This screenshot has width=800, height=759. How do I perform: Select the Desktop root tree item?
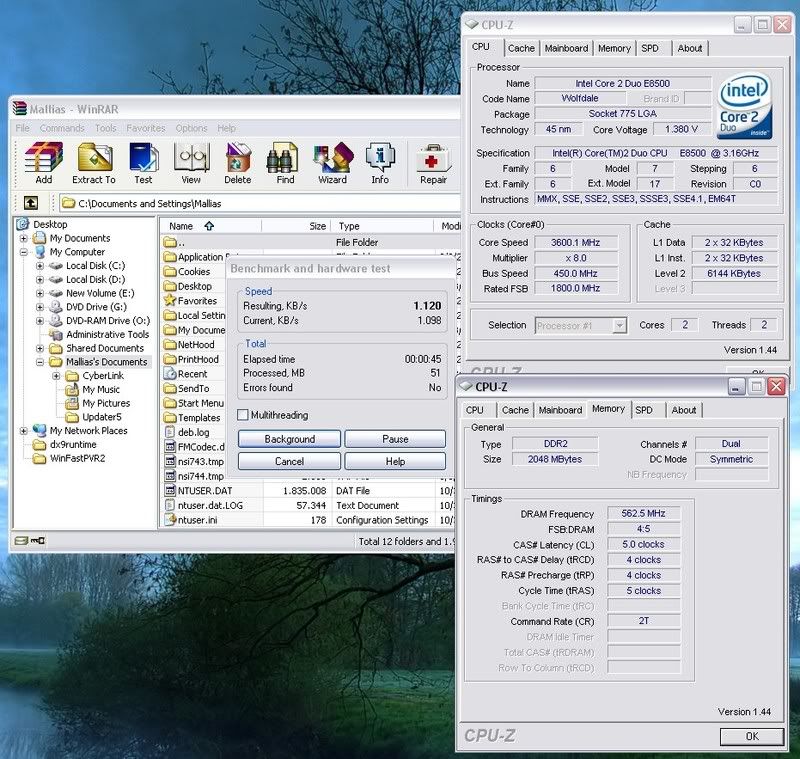(x=42, y=224)
